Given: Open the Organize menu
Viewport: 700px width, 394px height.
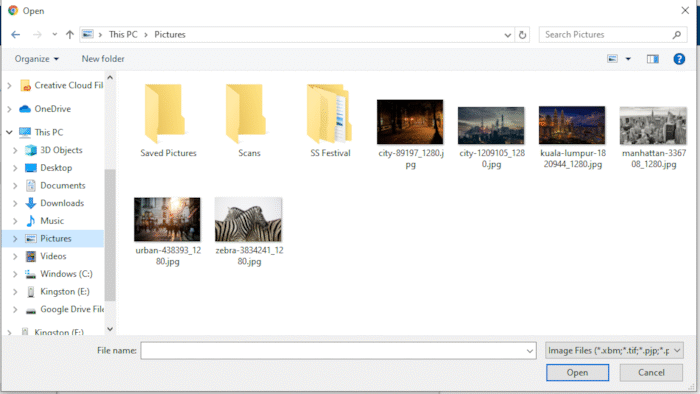Looking at the screenshot, I should (37, 59).
